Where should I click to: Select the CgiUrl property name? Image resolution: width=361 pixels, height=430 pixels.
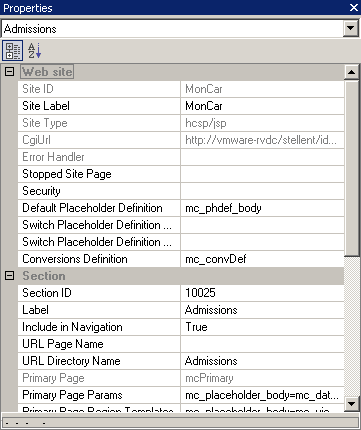point(36,140)
